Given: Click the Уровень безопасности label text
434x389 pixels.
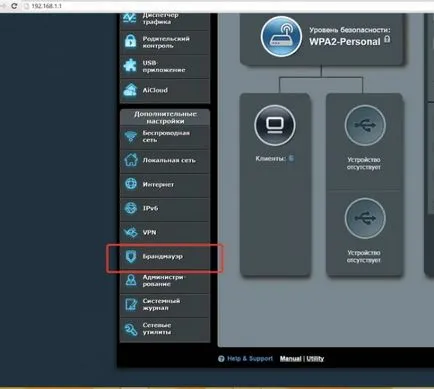Looking at the screenshot, I should pos(350,30).
